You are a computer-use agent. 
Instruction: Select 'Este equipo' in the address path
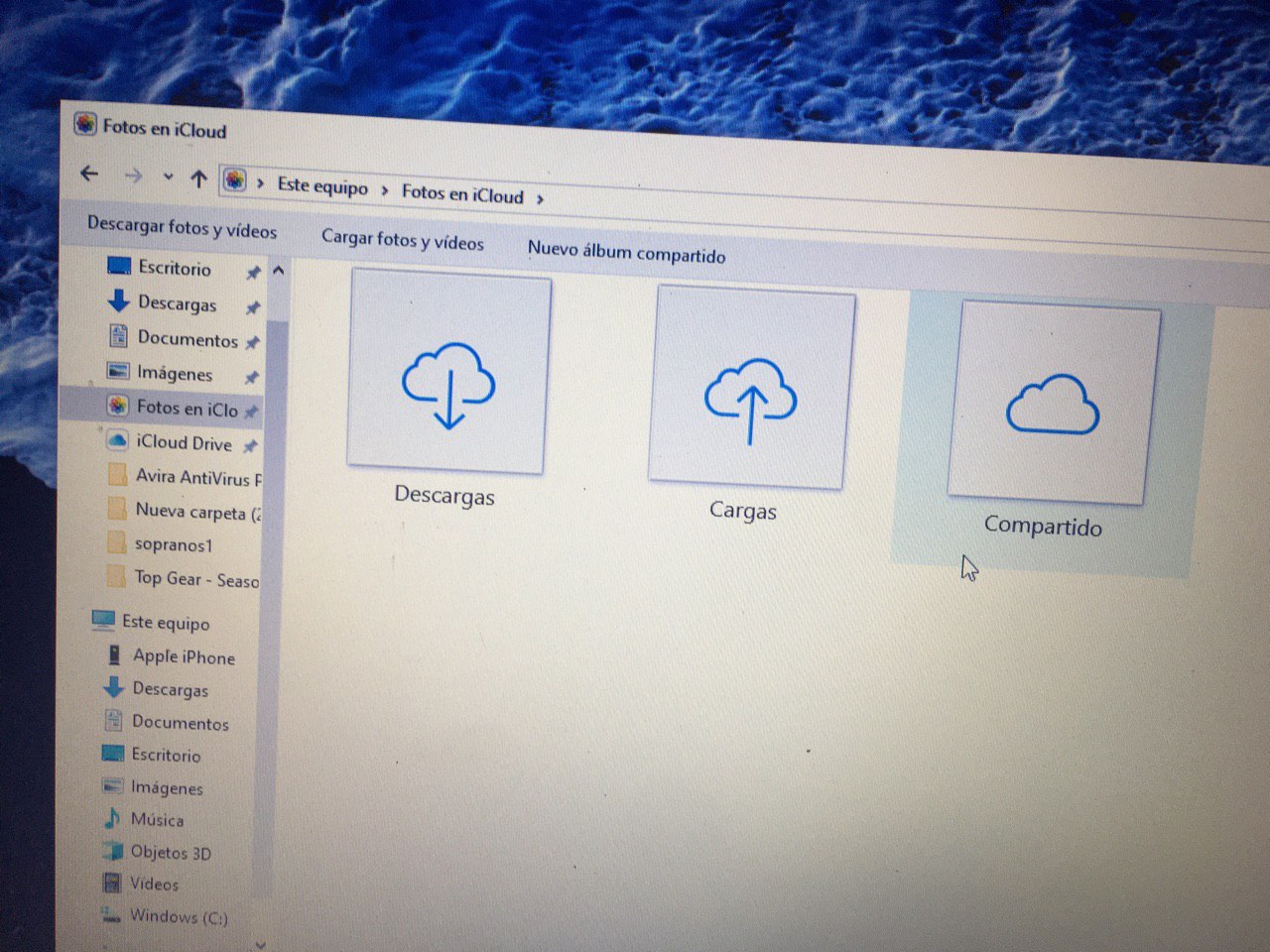322,185
